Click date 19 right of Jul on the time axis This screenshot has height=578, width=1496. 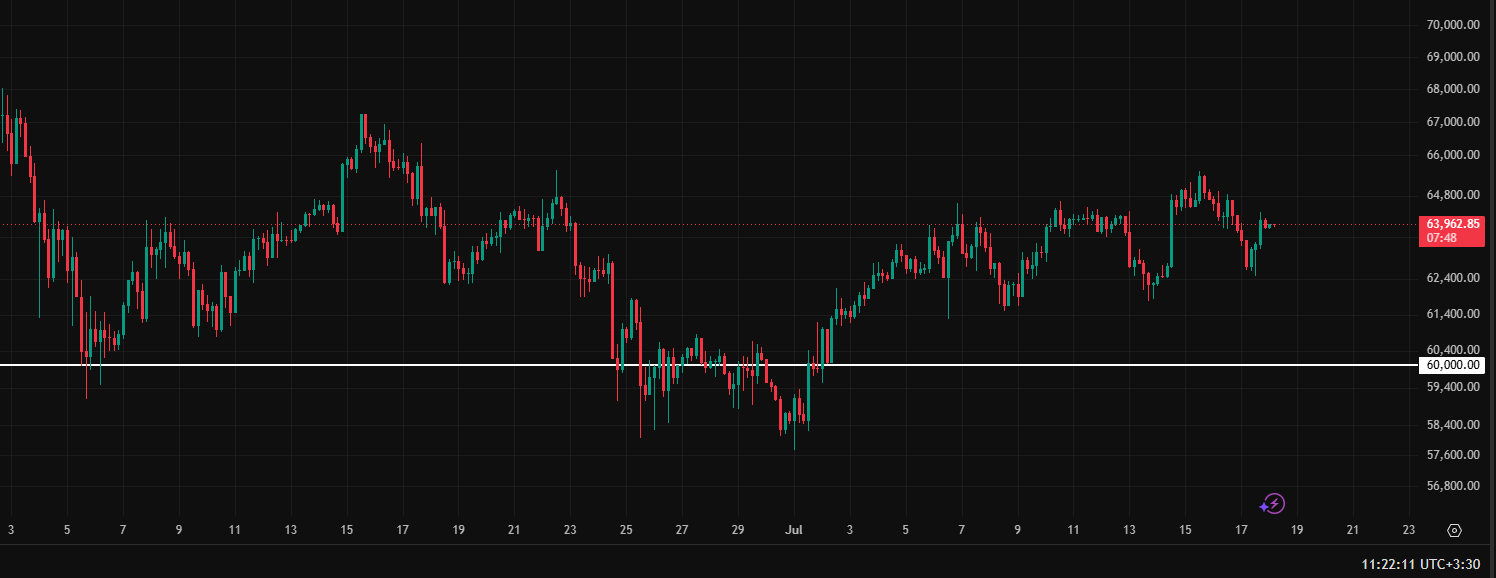coord(1297,531)
